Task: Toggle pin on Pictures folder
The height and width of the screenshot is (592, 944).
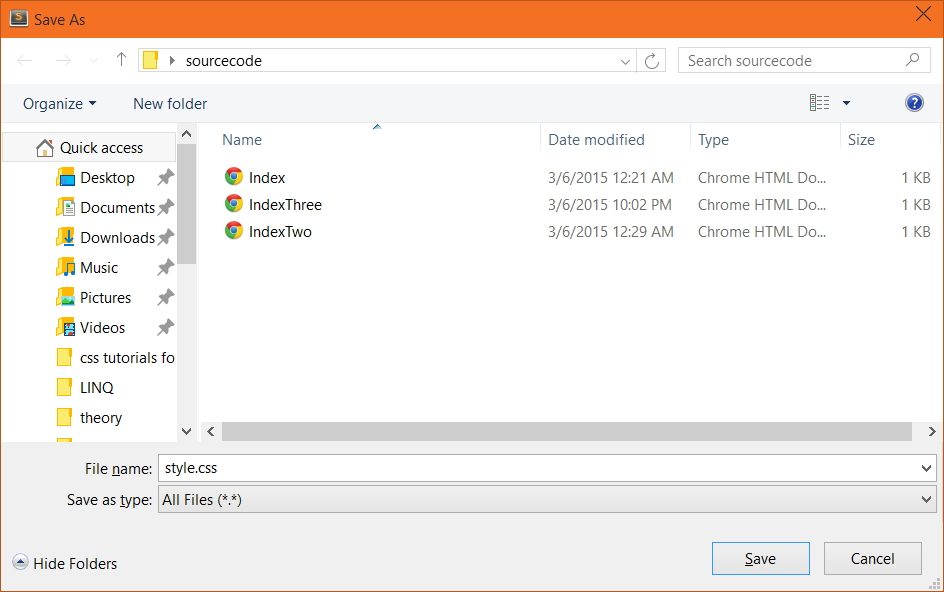Action: 165,298
